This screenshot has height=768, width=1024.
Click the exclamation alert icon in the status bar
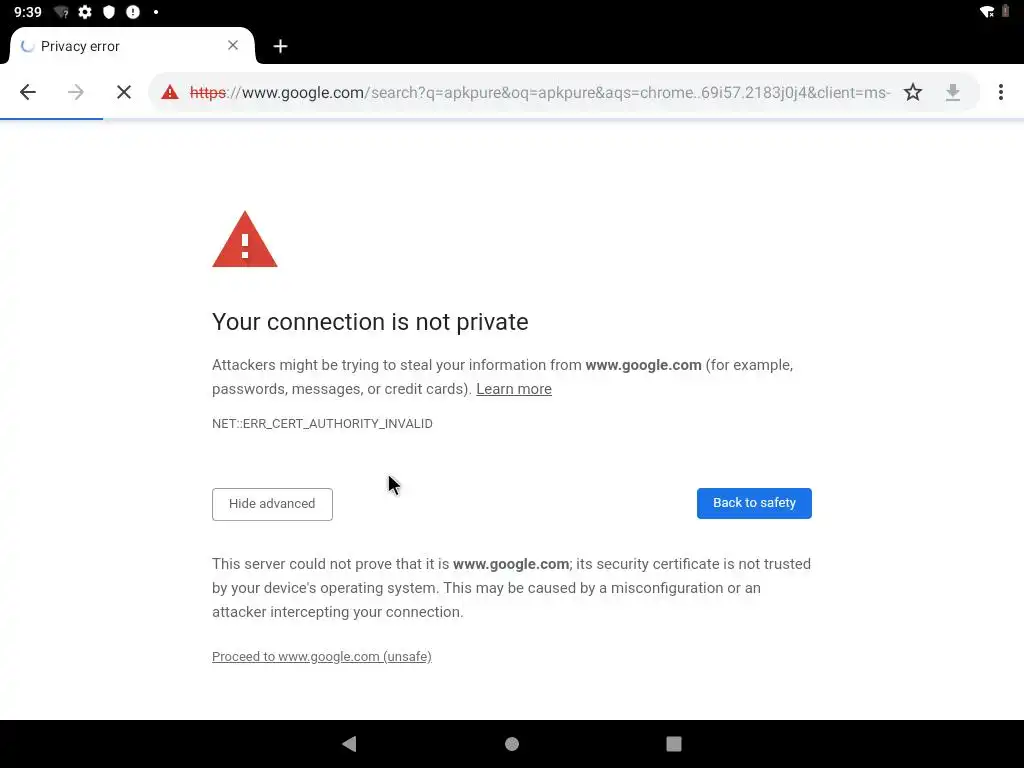(133, 12)
